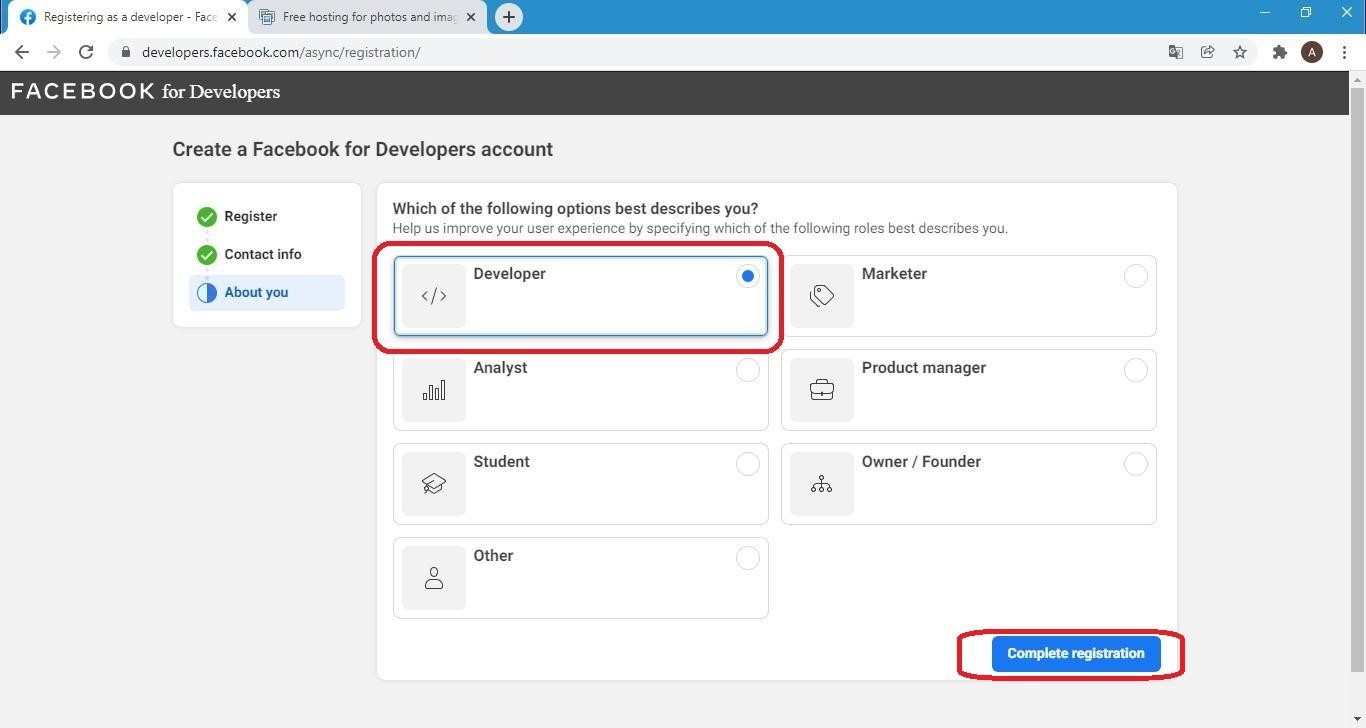Click the 'Which of the following options' question text
The width and height of the screenshot is (1366, 728).
click(x=575, y=209)
